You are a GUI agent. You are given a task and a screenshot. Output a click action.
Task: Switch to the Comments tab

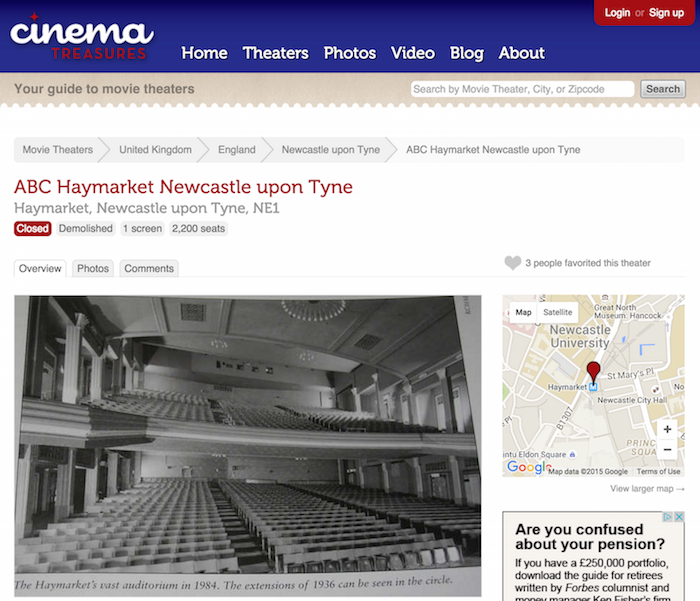(149, 268)
